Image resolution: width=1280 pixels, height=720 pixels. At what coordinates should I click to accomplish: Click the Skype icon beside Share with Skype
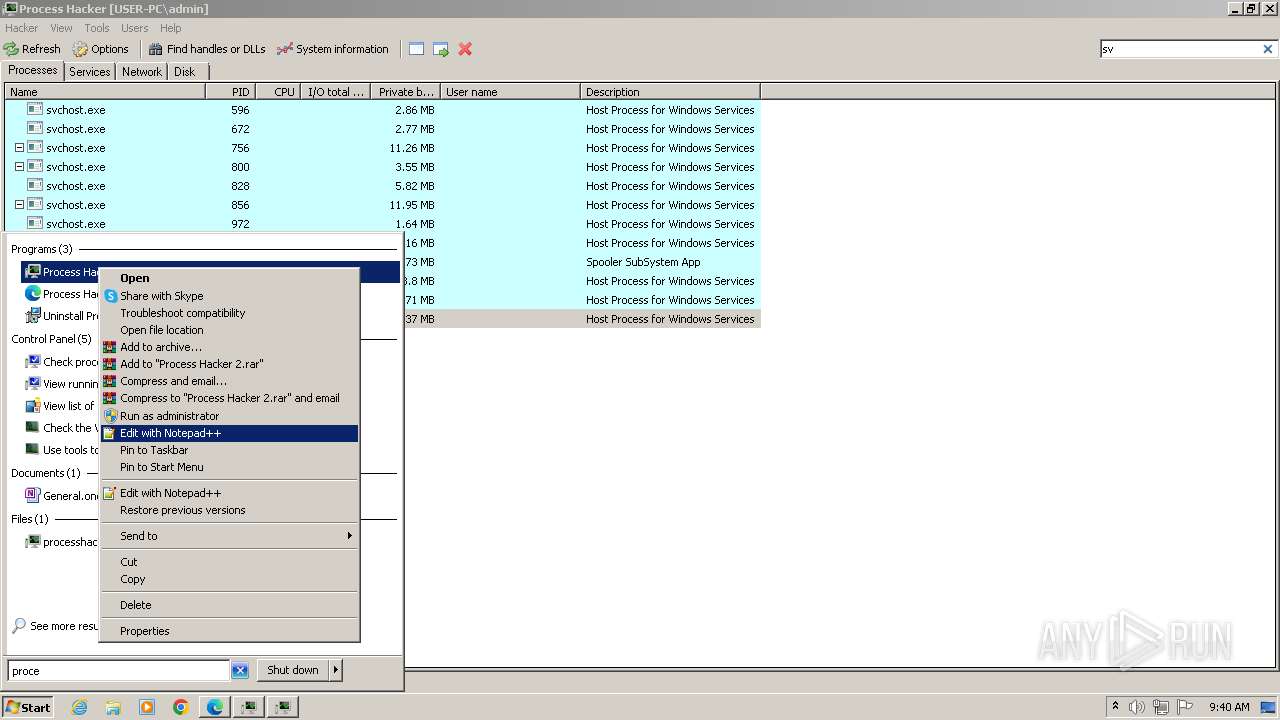(x=110, y=296)
